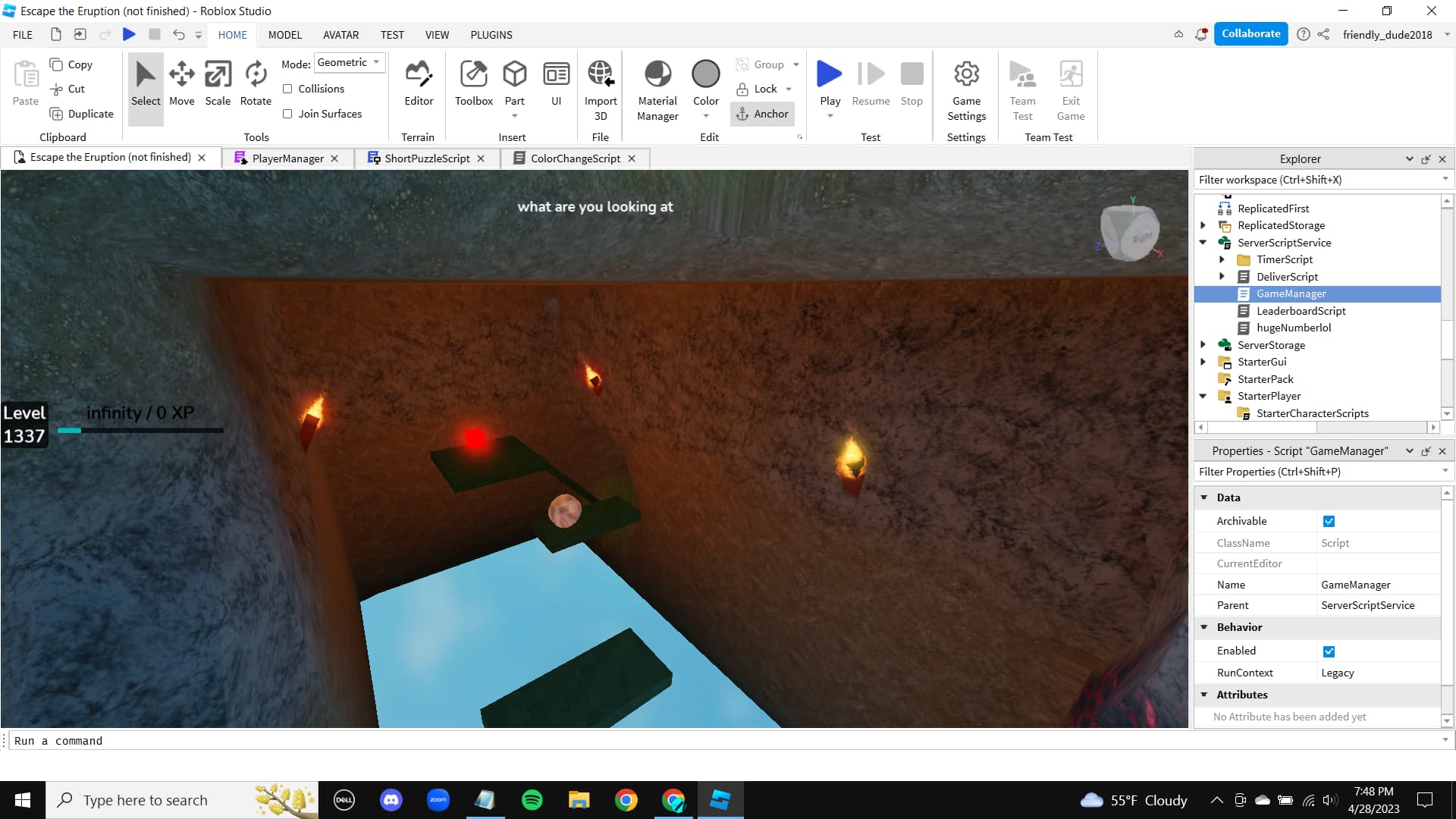
Task: Anchor the selected object
Action: point(763,114)
